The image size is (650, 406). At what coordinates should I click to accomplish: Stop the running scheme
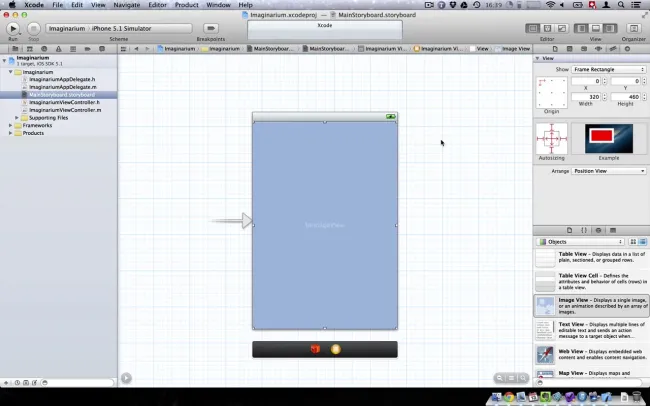point(34,28)
